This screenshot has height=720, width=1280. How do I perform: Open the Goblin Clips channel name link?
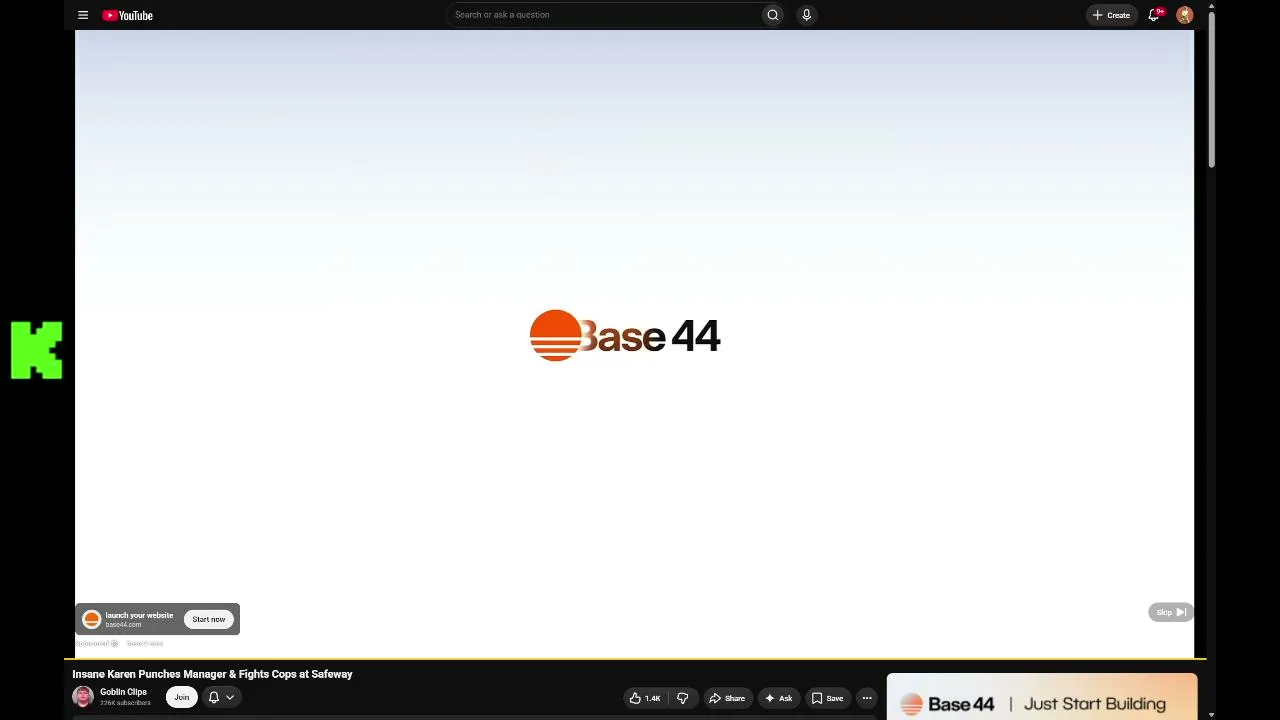pyautogui.click(x=123, y=692)
